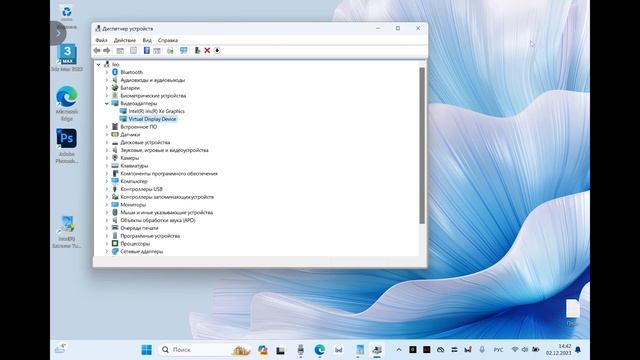This screenshot has width=640, height=360.
Task: Expand the Биометрические устройства category
Action: pos(107,96)
